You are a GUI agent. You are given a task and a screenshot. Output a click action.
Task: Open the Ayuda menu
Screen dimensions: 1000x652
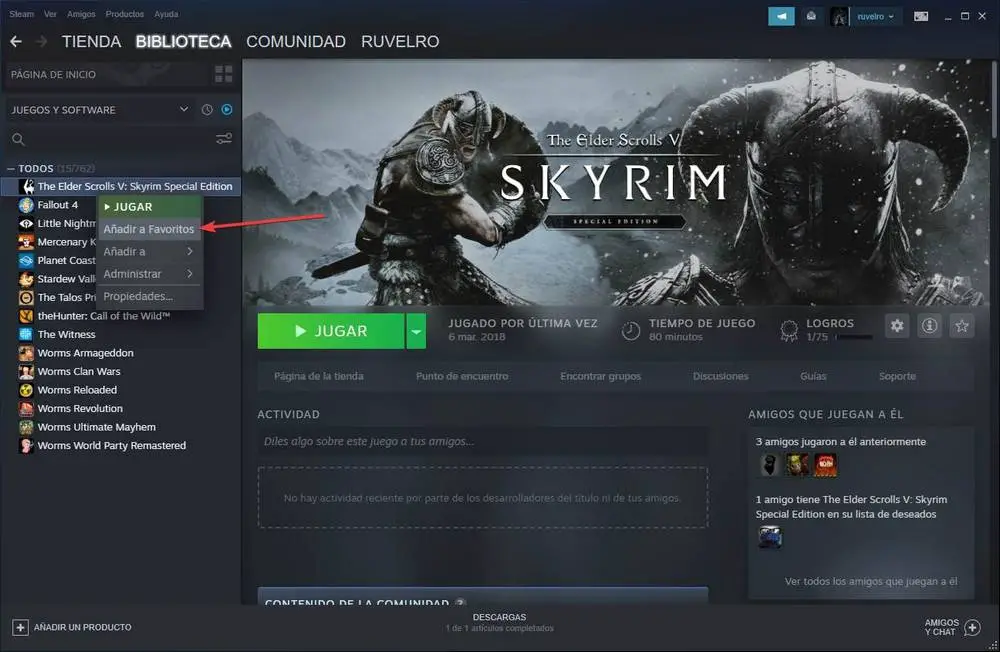pos(166,14)
